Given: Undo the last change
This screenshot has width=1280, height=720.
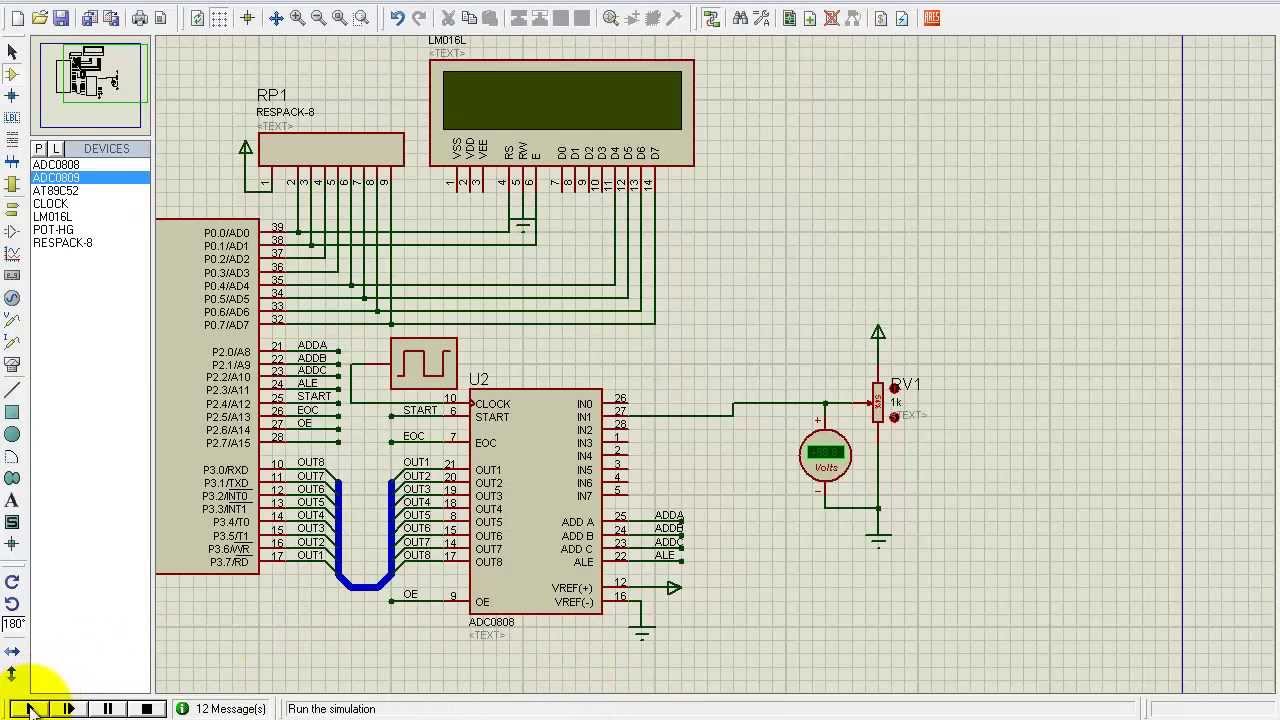Looking at the screenshot, I should 397,18.
